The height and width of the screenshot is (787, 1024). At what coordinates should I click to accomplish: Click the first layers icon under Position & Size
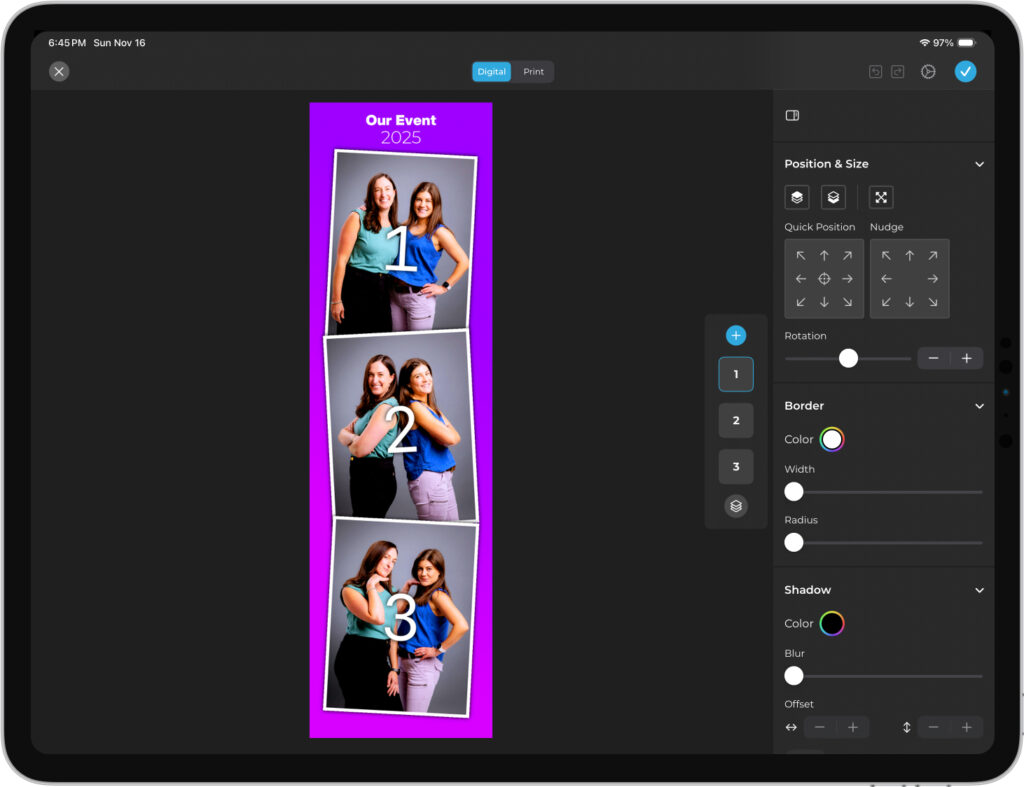click(x=796, y=197)
